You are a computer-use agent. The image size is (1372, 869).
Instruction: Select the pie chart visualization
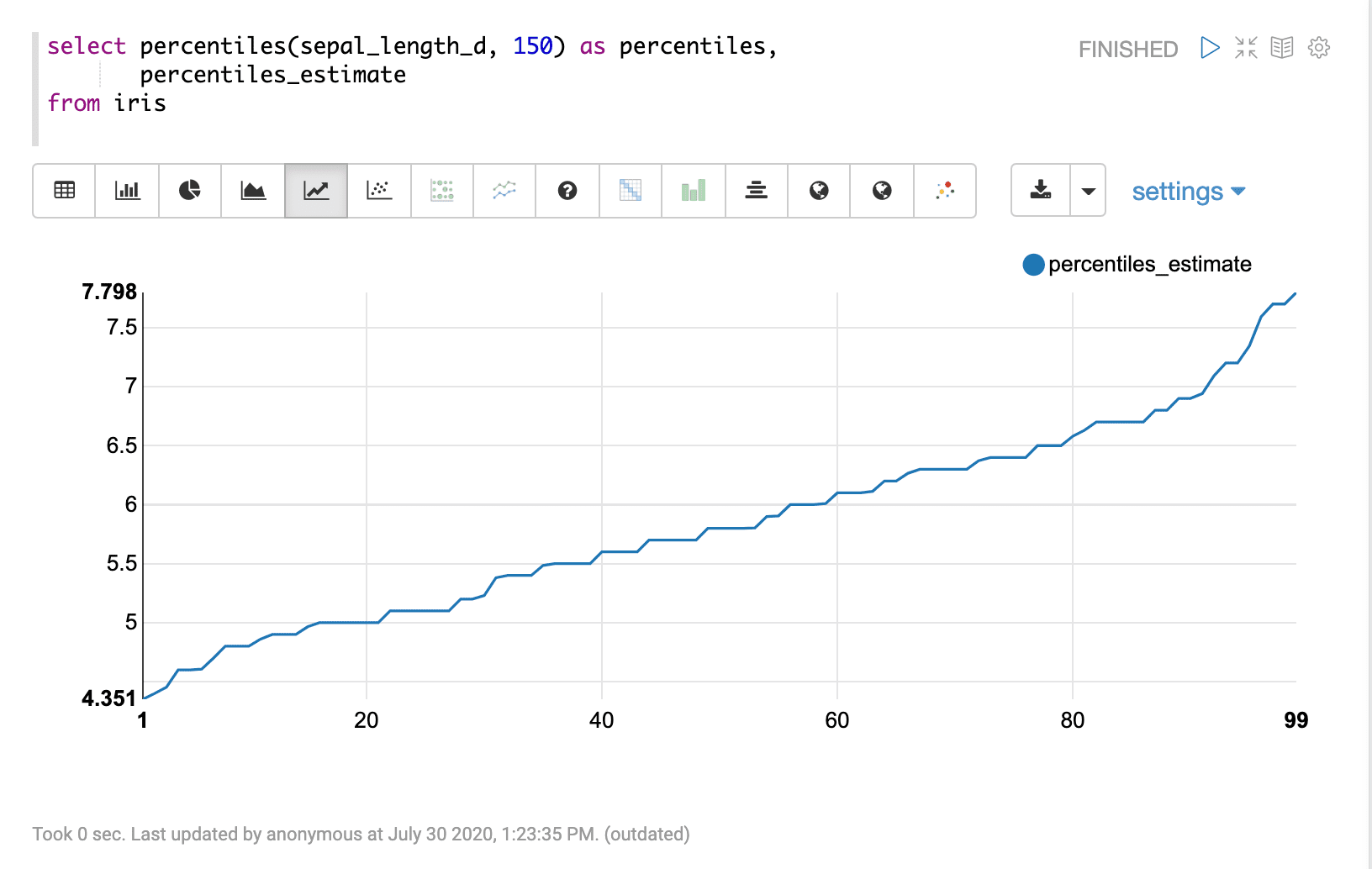pos(190,191)
